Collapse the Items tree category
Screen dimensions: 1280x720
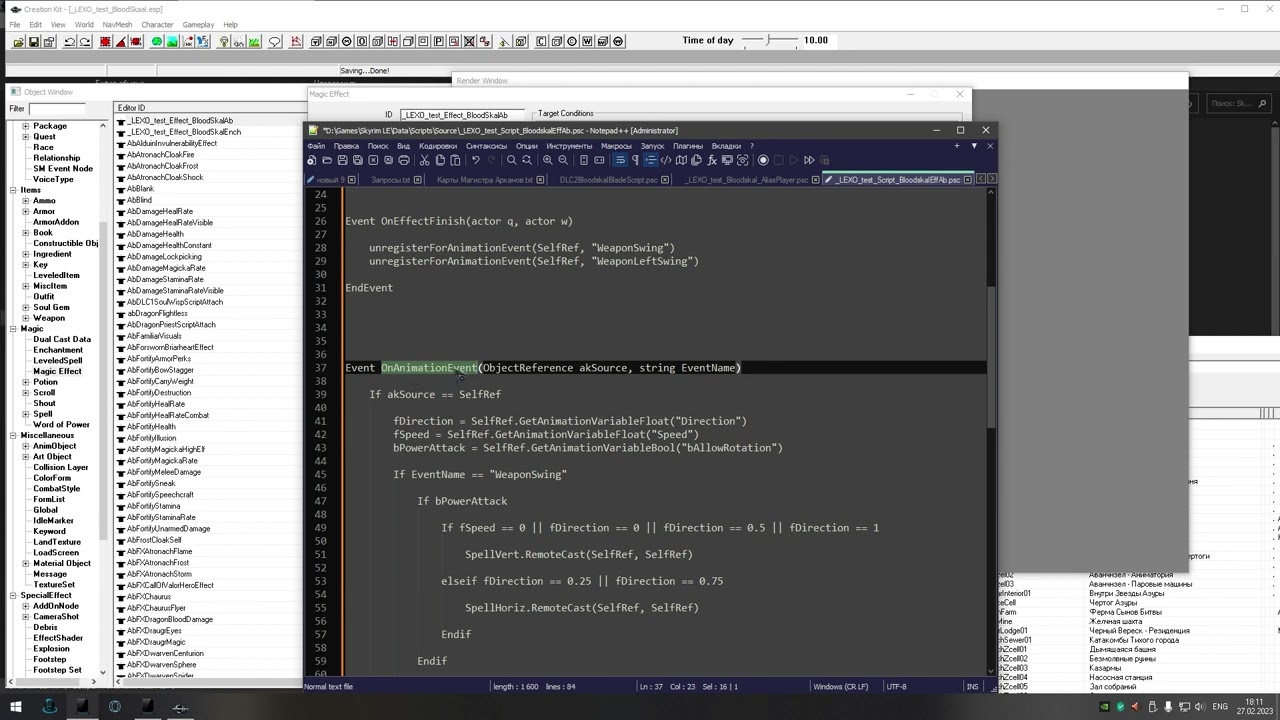coord(14,190)
